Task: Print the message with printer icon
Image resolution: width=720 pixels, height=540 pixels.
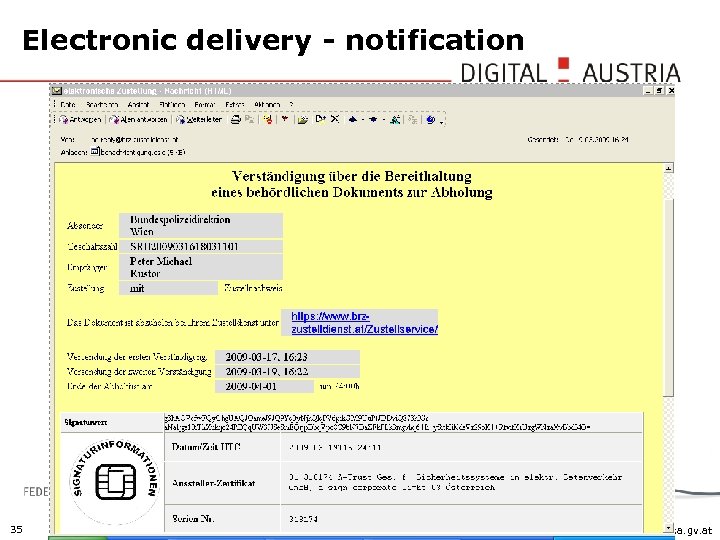Action: click(236, 119)
